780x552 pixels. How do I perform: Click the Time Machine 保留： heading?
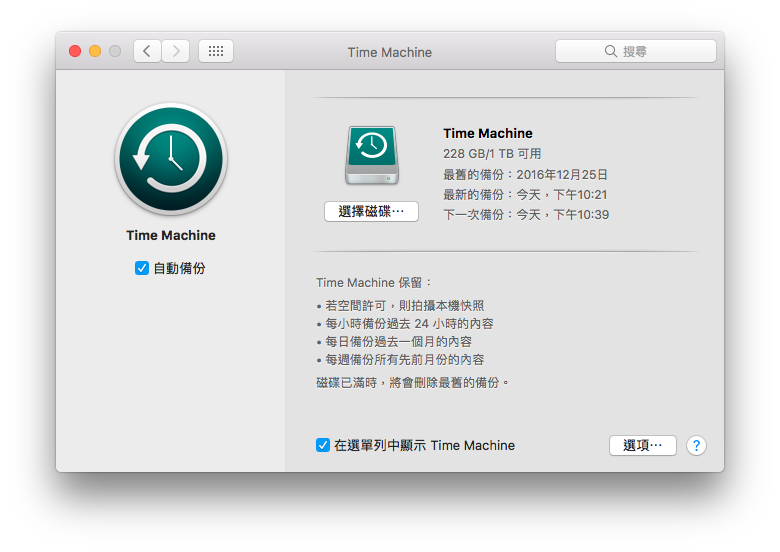374,282
